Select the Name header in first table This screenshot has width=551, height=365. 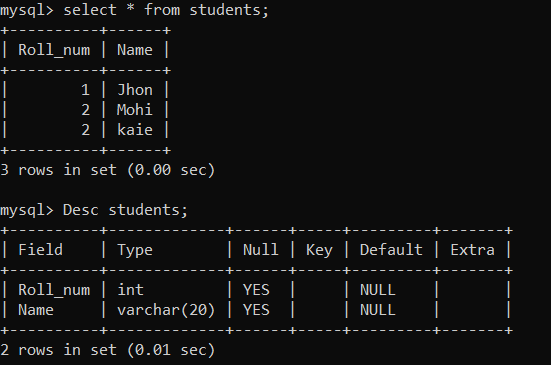point(135,50)
